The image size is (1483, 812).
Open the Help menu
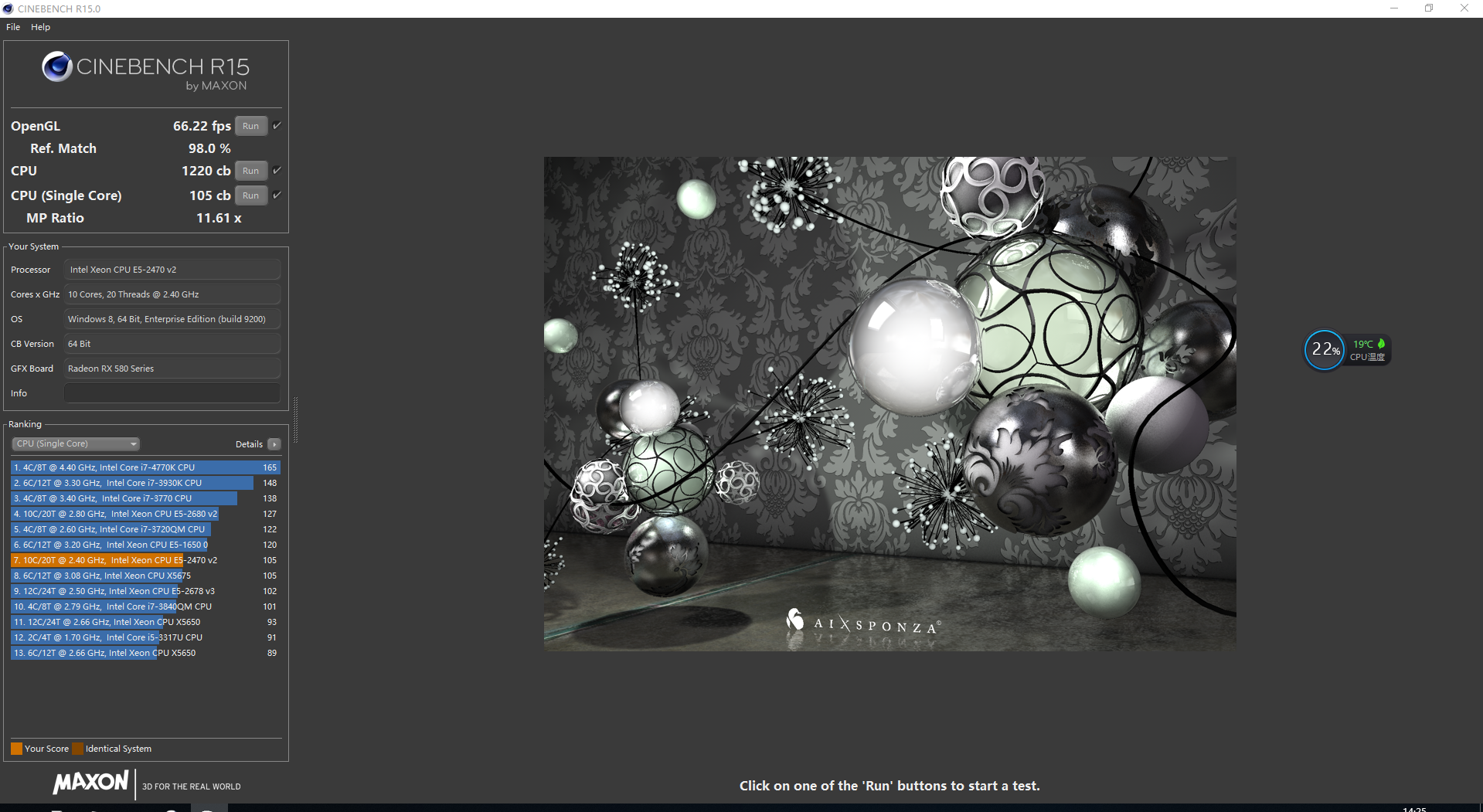[40, 27]
